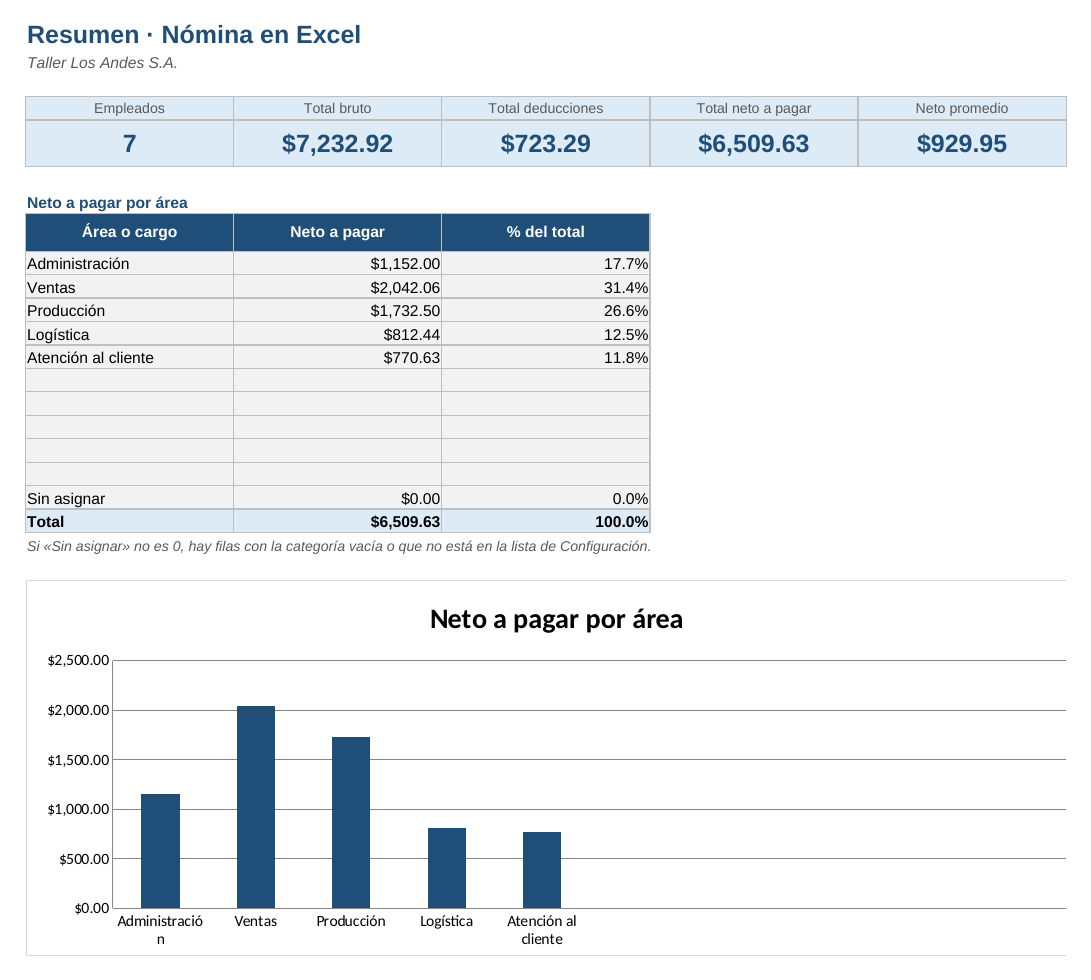
Task: Click the $2,500.00 axis label
Action: click(79, 660)
